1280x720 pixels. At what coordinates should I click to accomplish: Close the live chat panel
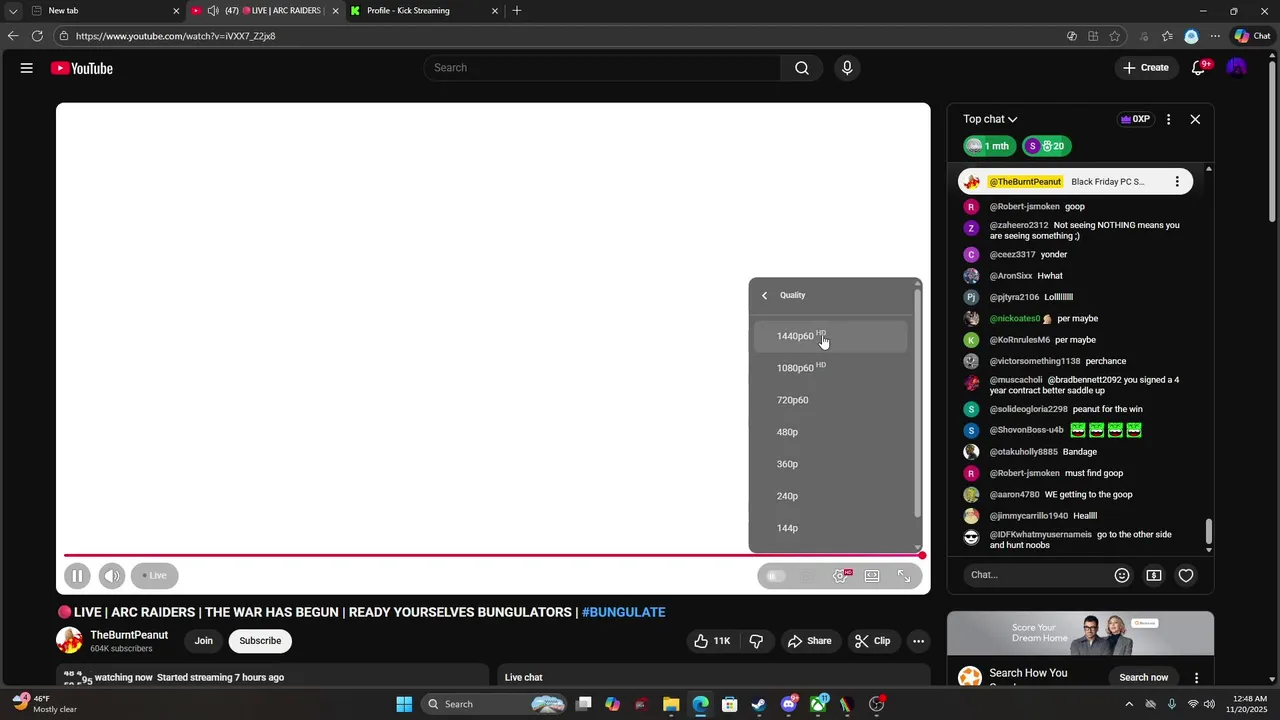coord(1195,119)
